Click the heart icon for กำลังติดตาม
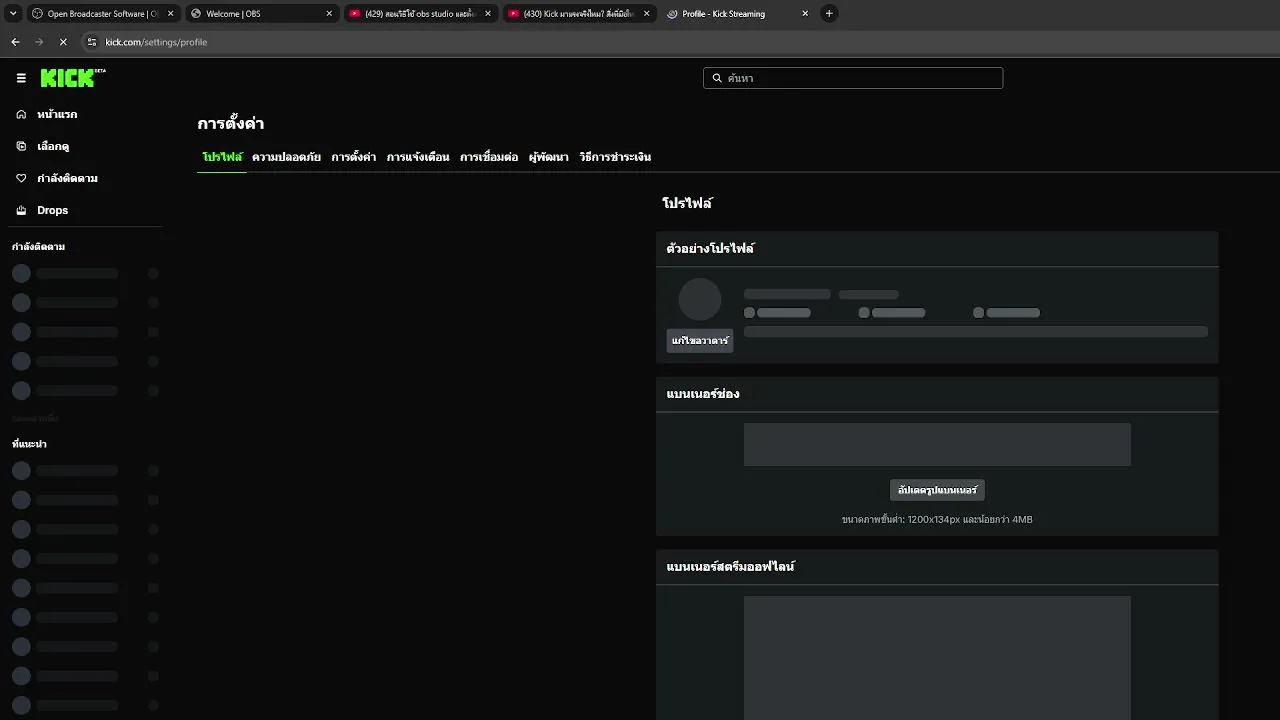Screen dimensions: 1280x720 coord(21,178)
